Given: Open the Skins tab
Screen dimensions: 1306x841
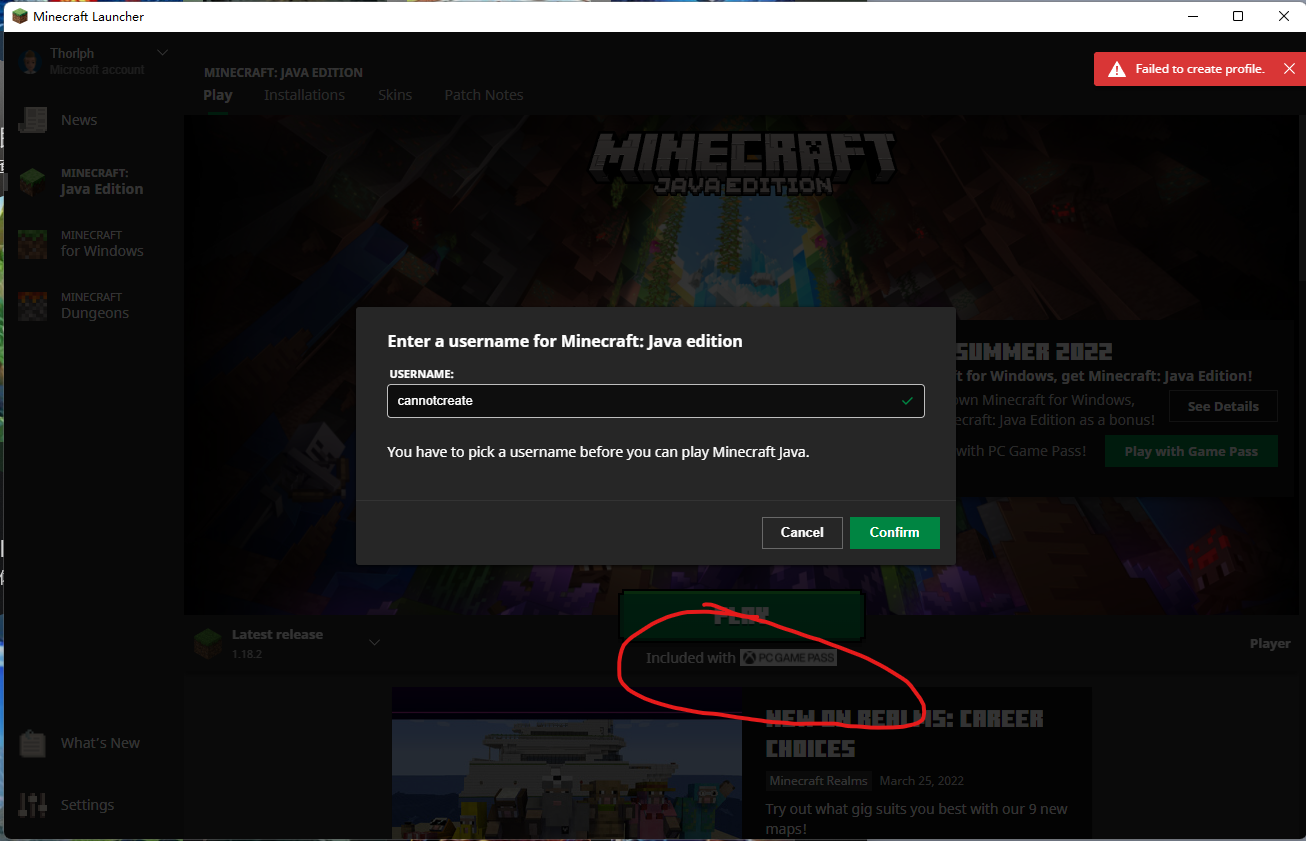Looking at the screenshot, I should point(395,95).
